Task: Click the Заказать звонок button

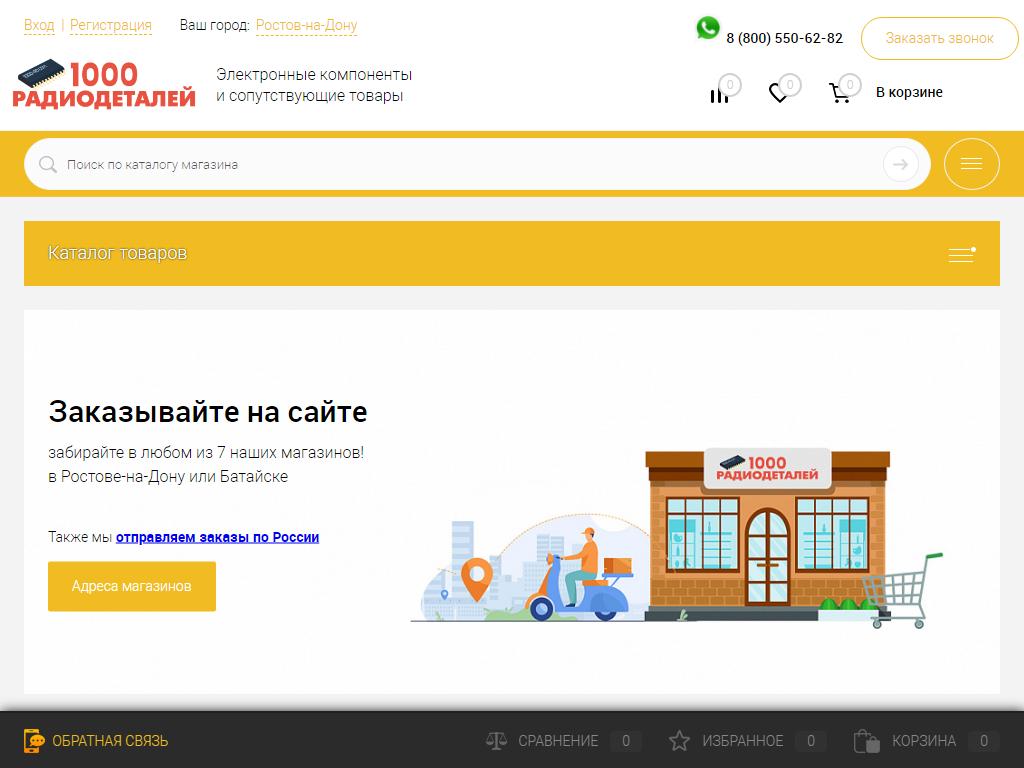Action: 939,38
